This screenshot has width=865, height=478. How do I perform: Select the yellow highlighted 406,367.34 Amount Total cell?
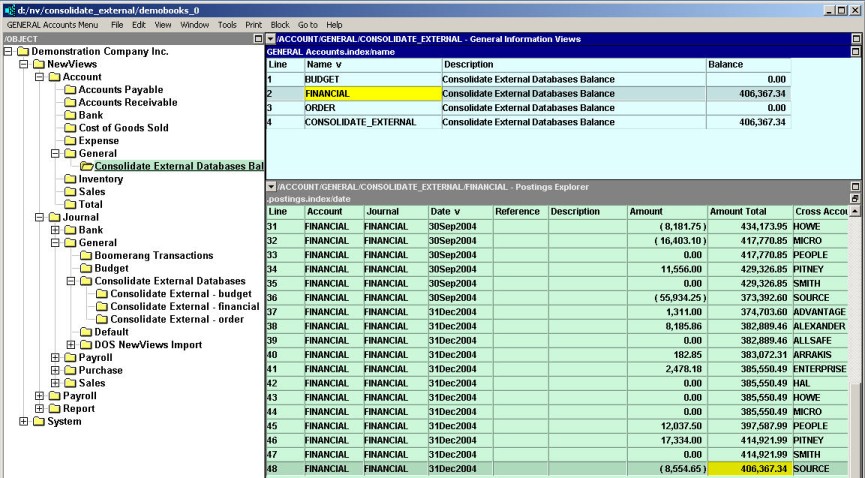[749, 469]
